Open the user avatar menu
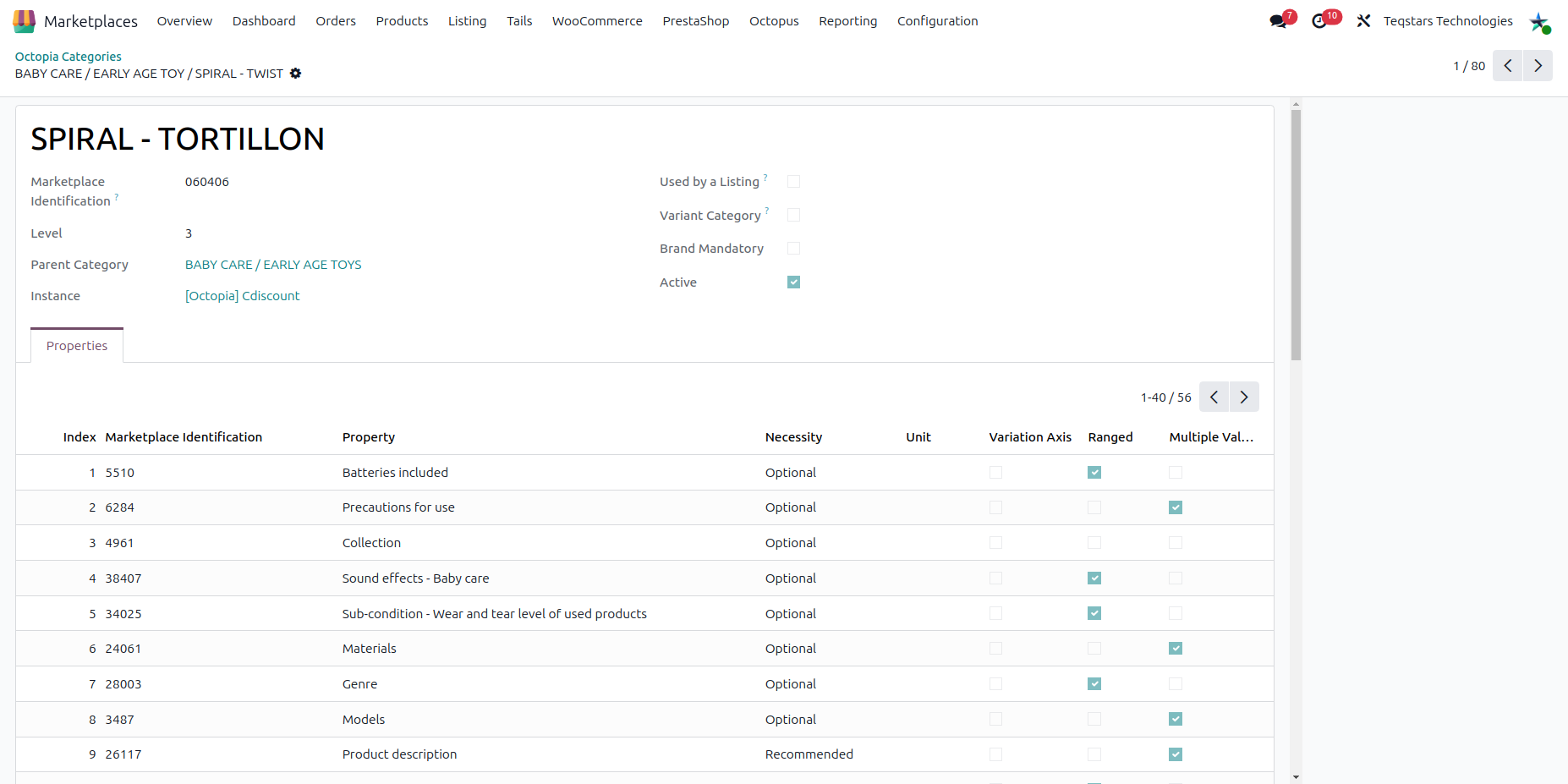1568x784 pixels. [1539, 22]
